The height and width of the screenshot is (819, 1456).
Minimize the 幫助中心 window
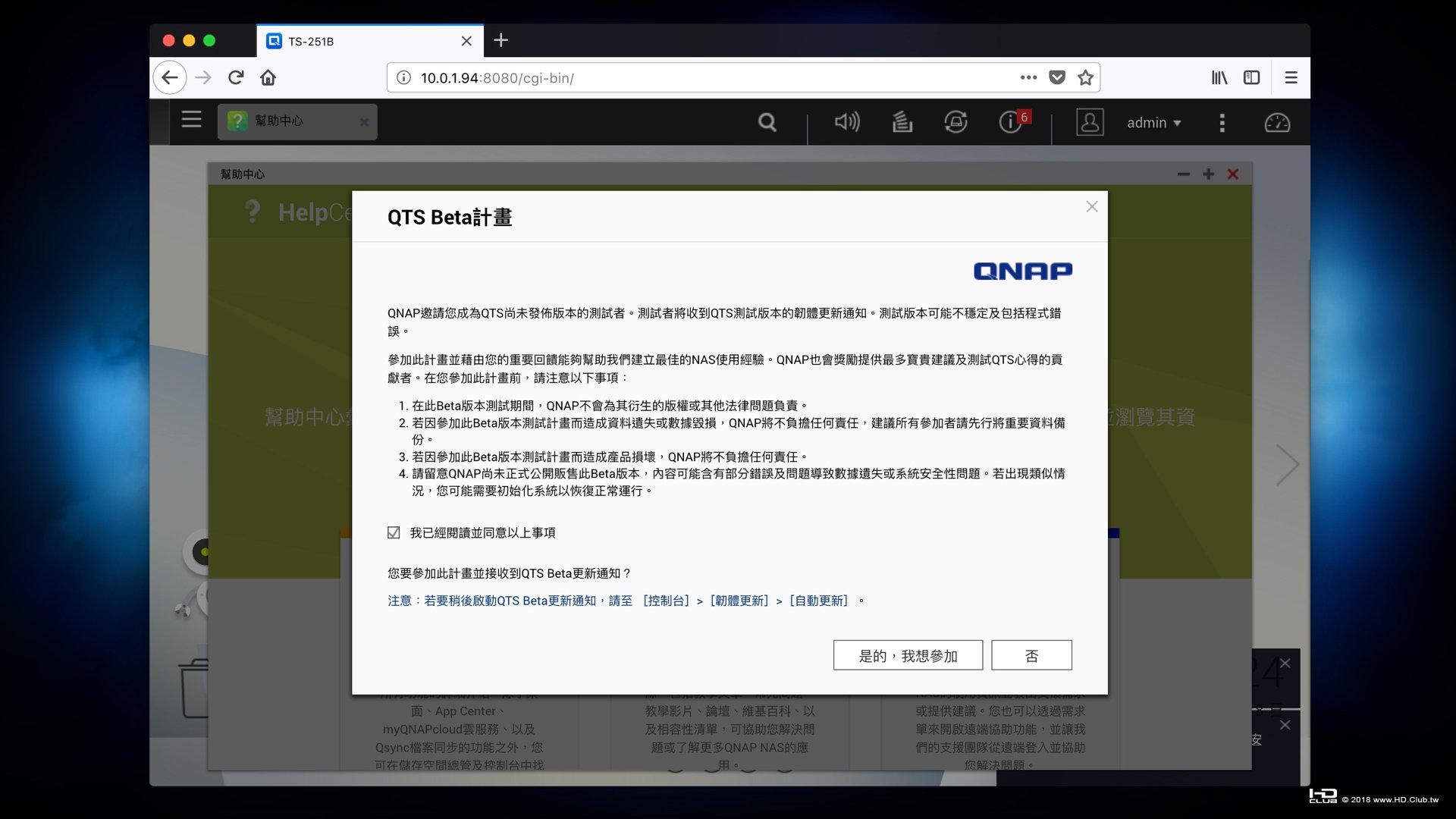[x=1184, y=174]
